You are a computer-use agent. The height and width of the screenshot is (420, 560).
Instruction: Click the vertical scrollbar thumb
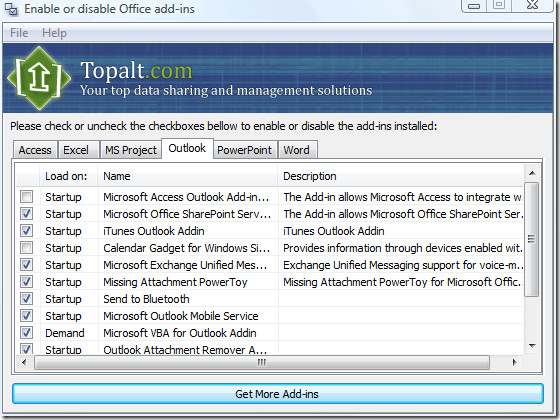tap(532, 239)
